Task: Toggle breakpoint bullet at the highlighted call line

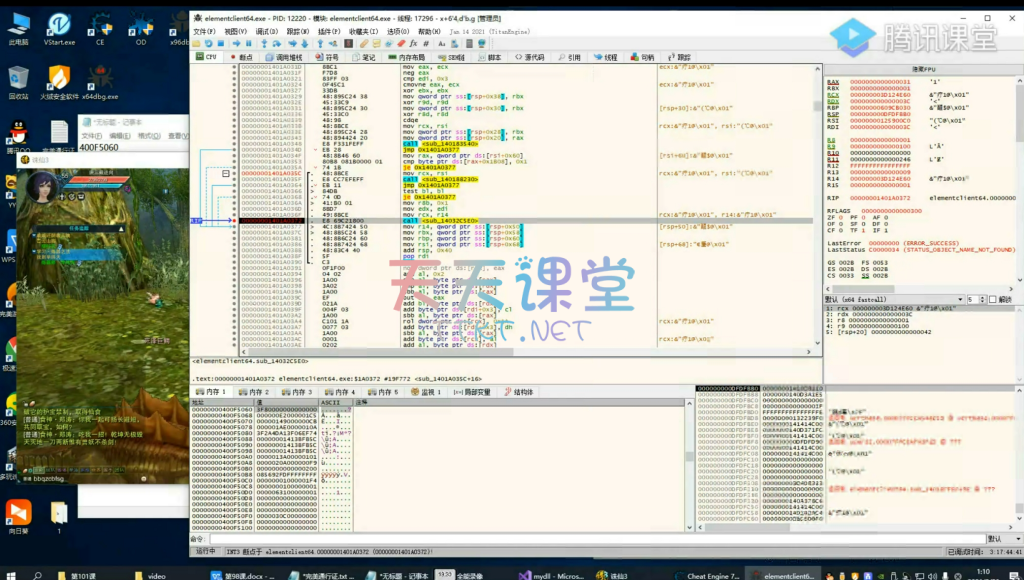Action: click(236, 219)
